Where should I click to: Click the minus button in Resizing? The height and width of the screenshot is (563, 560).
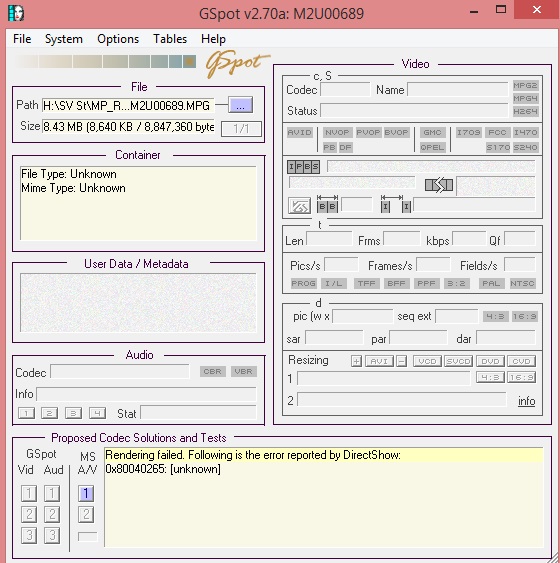coord(402,361)
